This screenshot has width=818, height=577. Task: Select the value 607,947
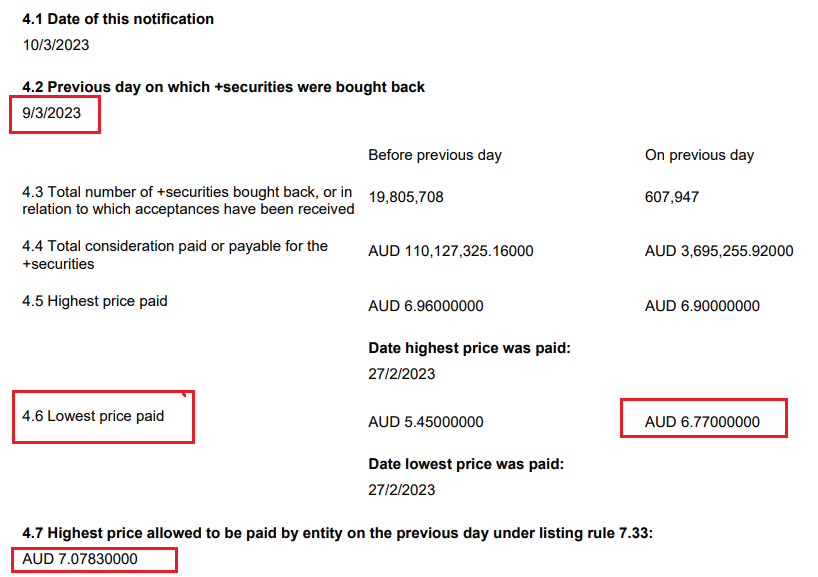(671, 197)
